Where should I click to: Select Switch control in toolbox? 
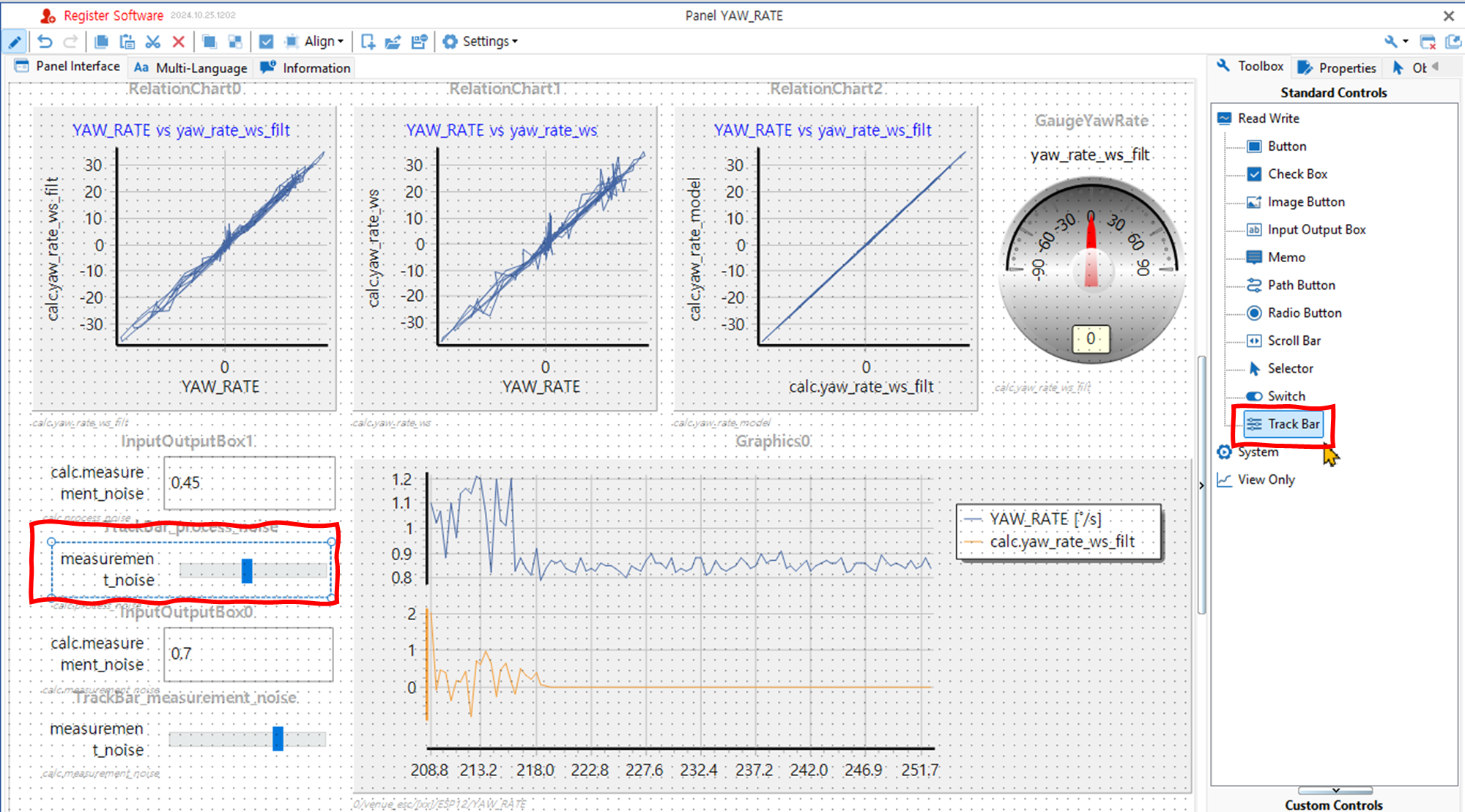click(x=1286, y=396)
